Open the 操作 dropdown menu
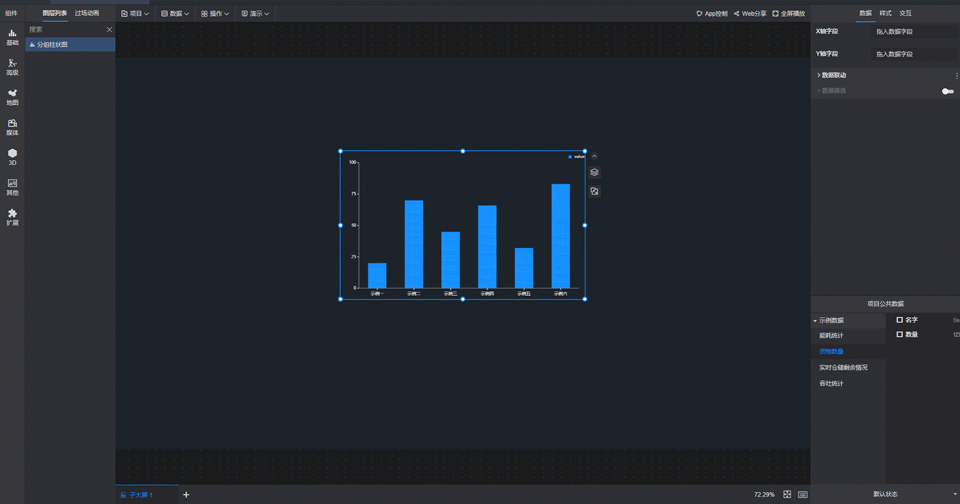Image resolution: width=960 pixels, height=504 pixels. 215,13
